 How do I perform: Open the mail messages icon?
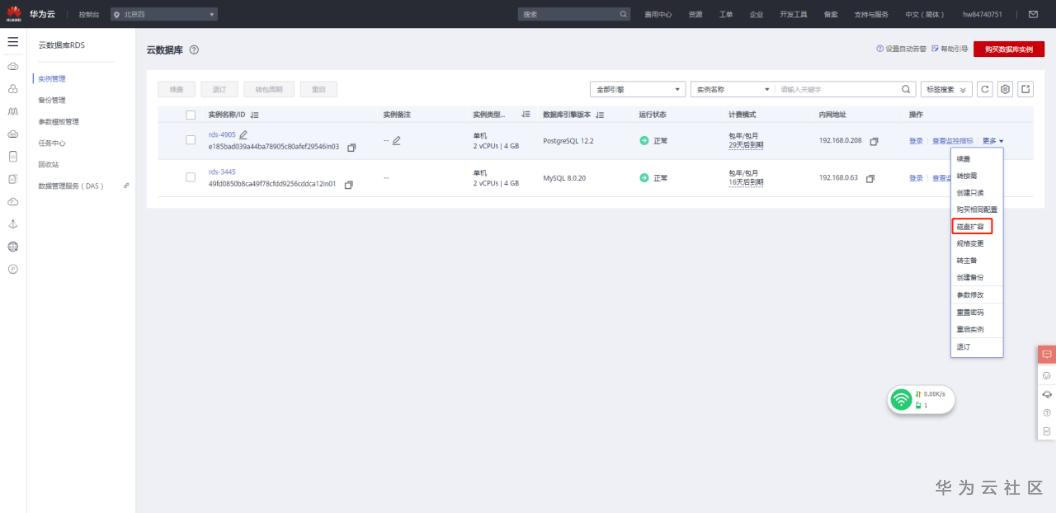1033,14
